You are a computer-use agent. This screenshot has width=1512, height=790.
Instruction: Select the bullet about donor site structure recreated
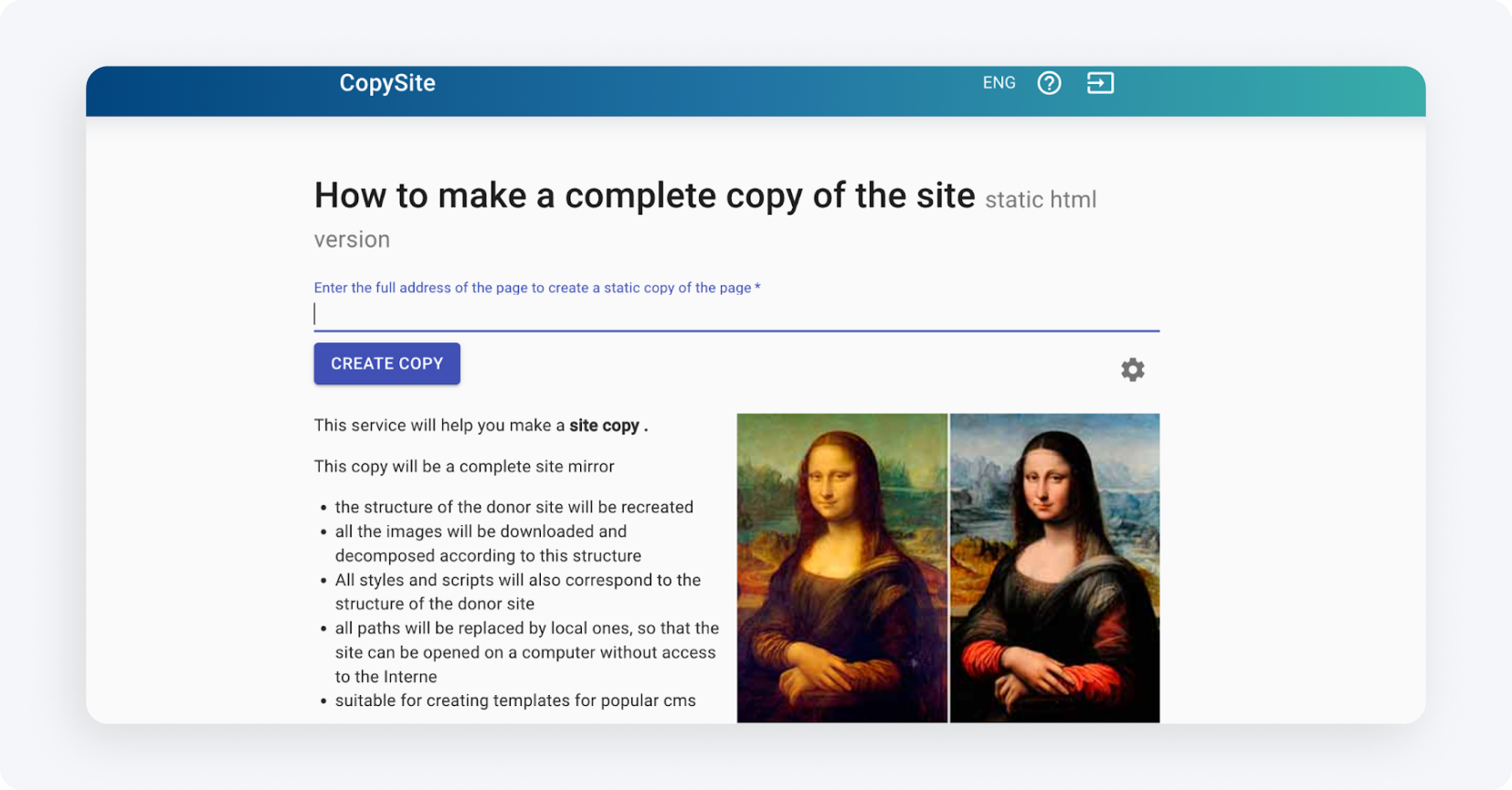coord(513,507)
